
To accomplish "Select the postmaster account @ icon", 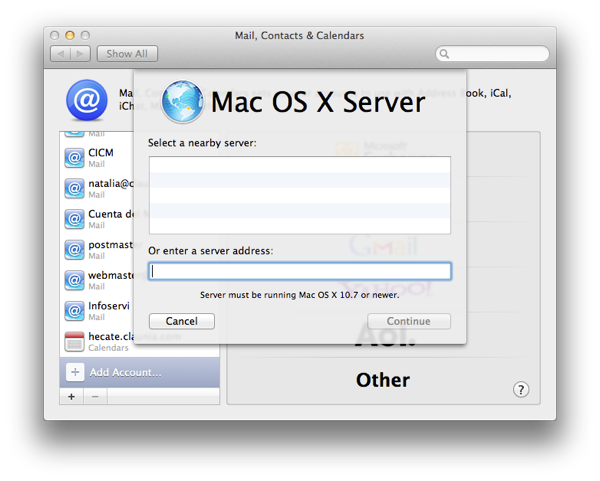I will (x=74, y=249).
